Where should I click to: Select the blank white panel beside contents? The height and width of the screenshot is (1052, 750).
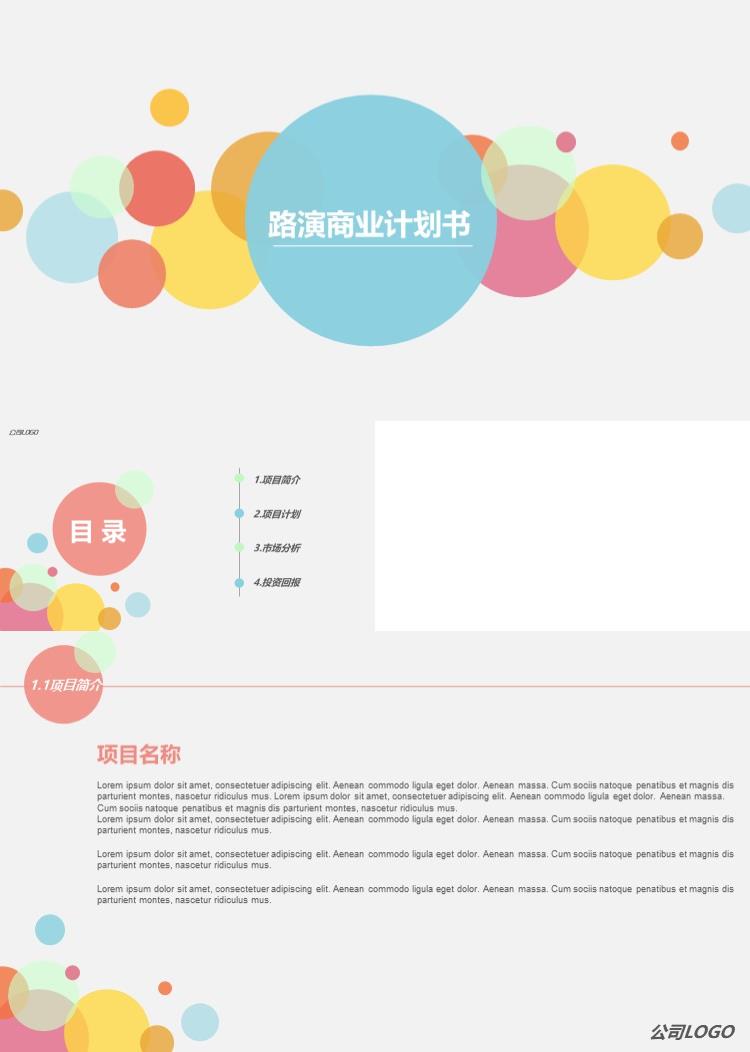coord(562,526)
